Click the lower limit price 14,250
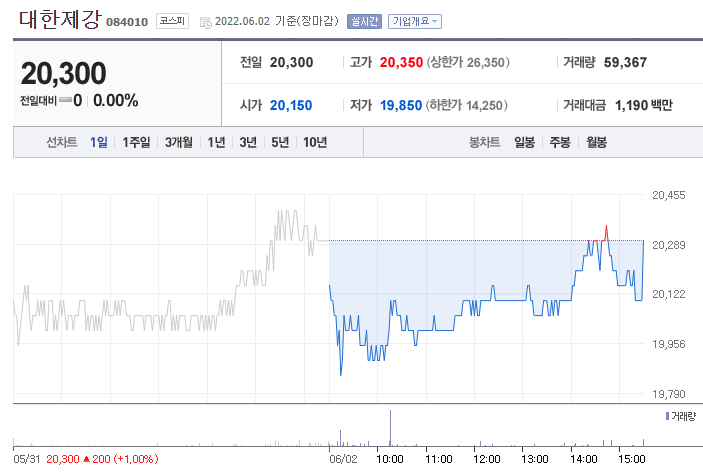The width and height of the screenshot is (703, 475). pyautogui.click(x=484, y=105)
